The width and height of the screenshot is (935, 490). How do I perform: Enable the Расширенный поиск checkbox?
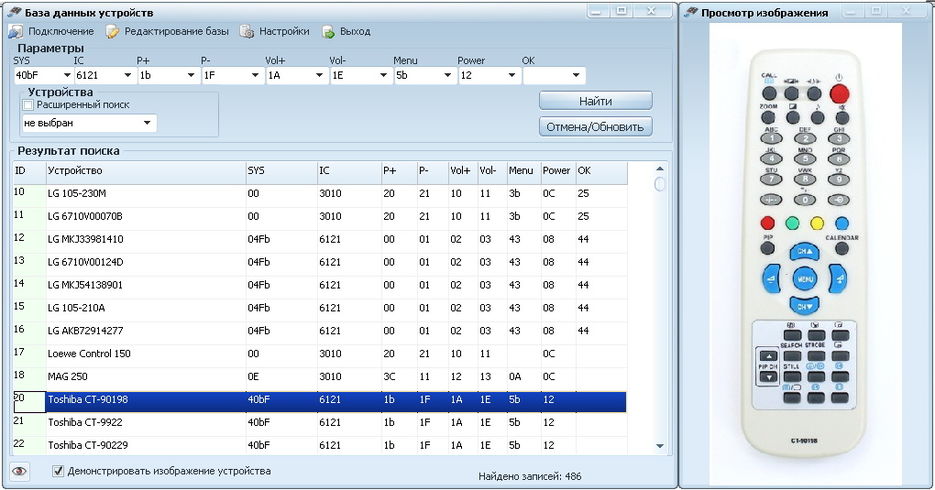(x=28, y=105)
